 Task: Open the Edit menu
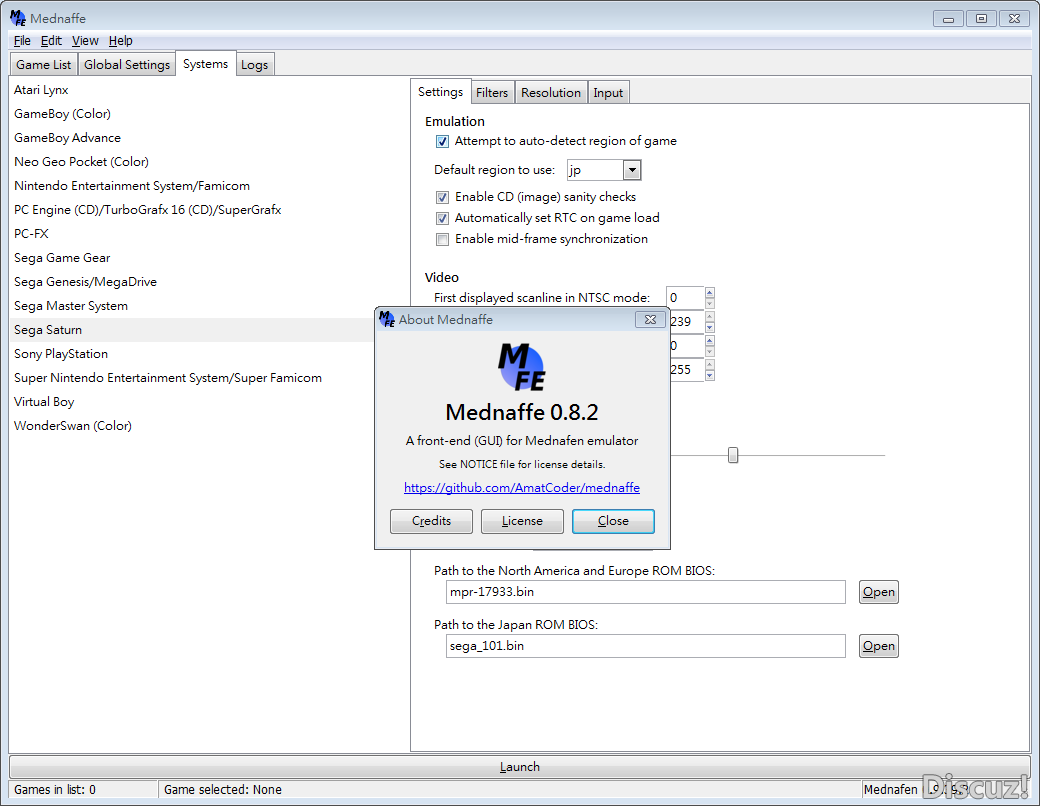[x=51, y=40]
